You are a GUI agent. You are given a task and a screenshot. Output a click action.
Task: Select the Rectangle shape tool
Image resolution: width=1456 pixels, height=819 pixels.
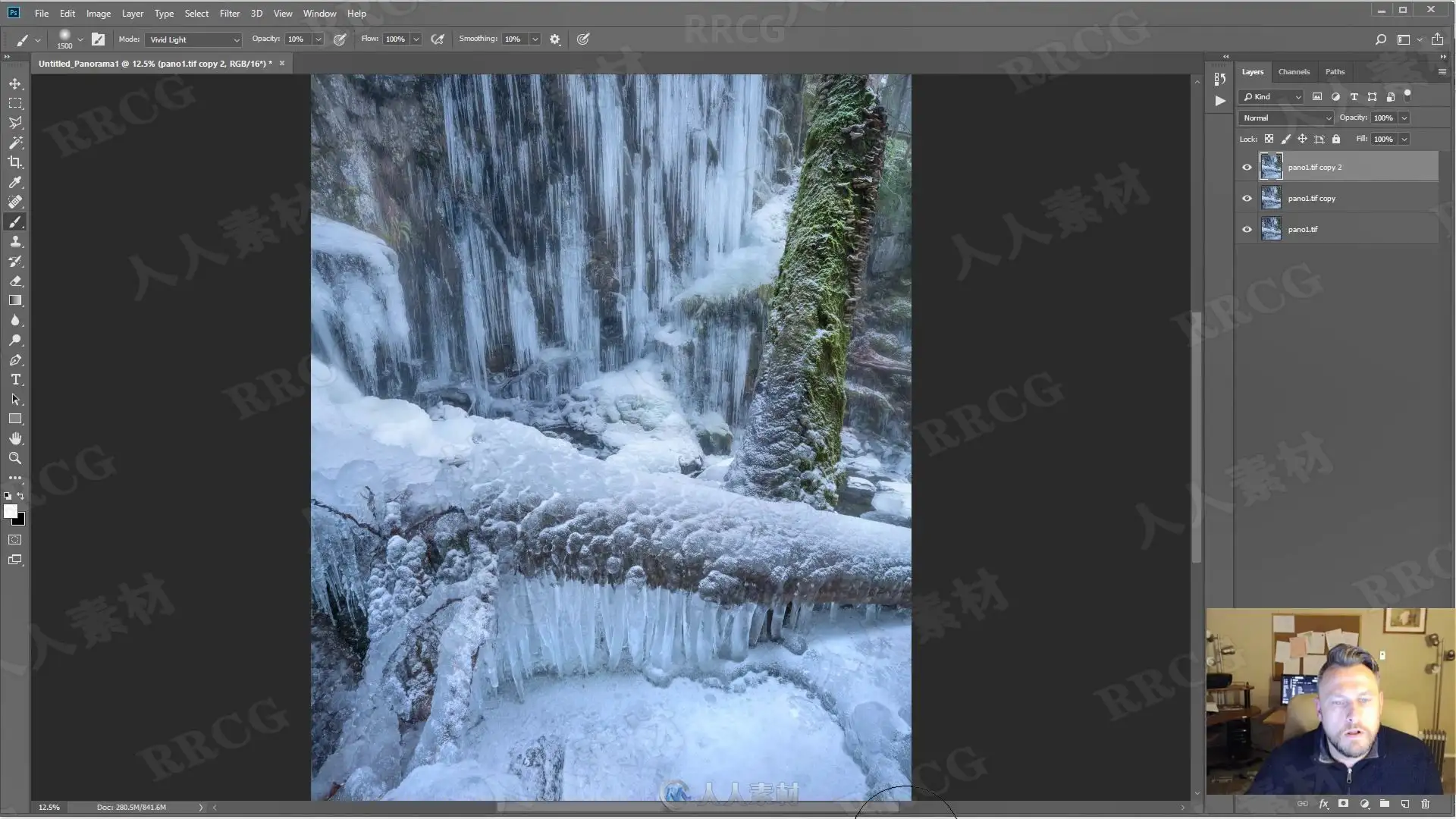click(x=15, y=419)
